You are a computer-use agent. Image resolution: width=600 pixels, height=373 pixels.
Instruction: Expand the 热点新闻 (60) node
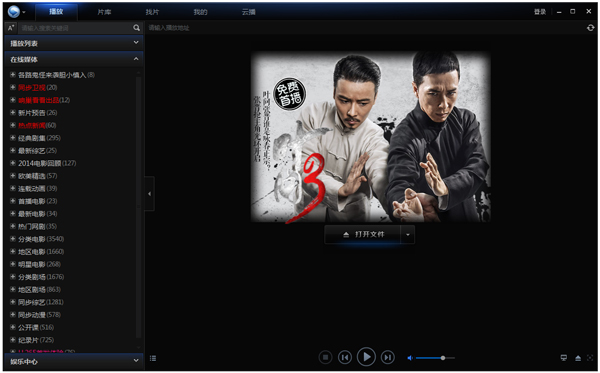(13, 125)
